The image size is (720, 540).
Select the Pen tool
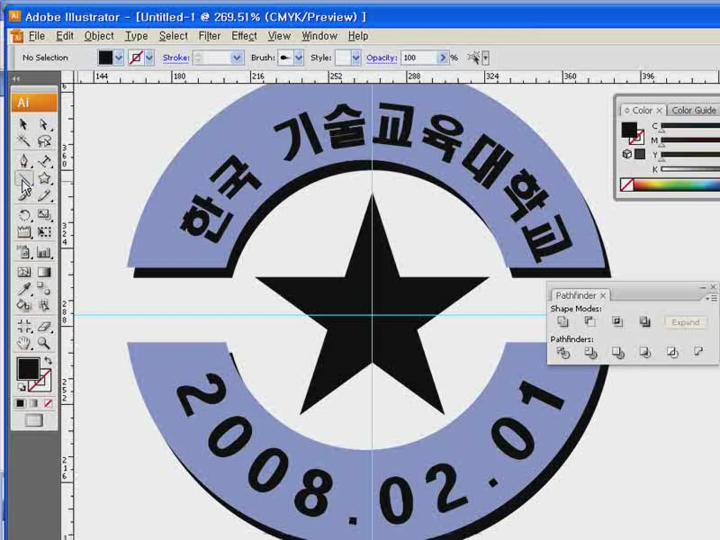click(x=24, y=161)
